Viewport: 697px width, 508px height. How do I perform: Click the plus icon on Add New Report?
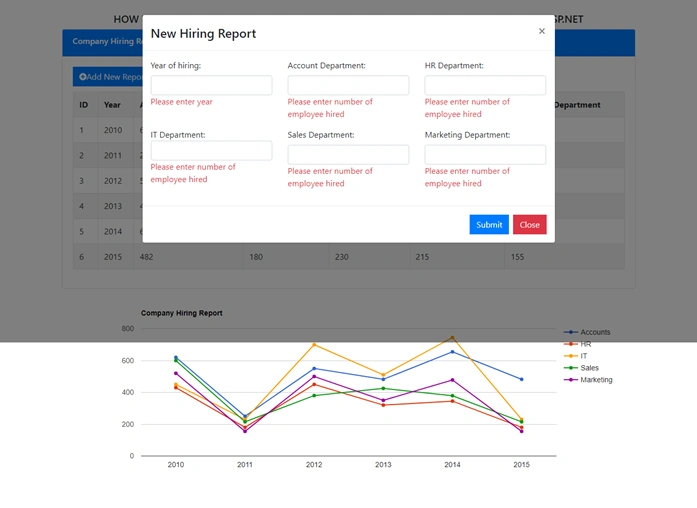pyautogui.click(x=82, y=77)
